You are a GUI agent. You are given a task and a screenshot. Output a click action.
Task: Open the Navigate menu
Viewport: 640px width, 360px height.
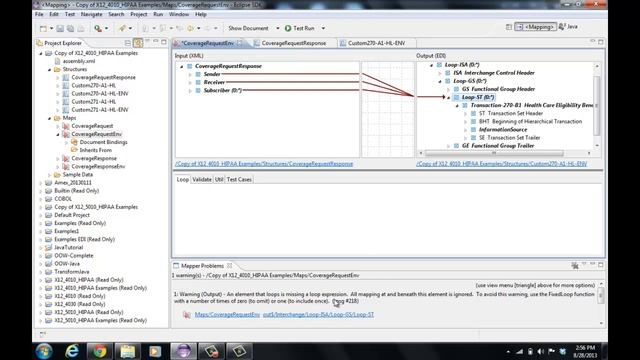[x=92, y=14]
